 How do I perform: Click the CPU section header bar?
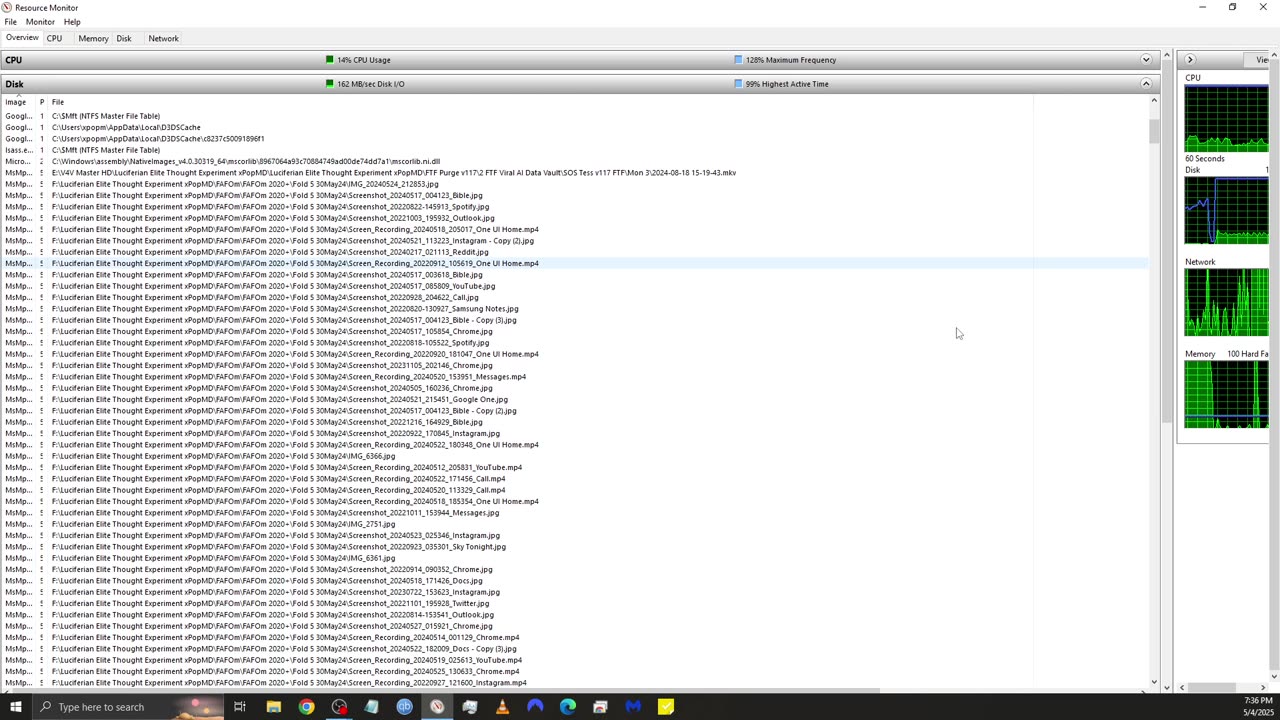[580, 60]
